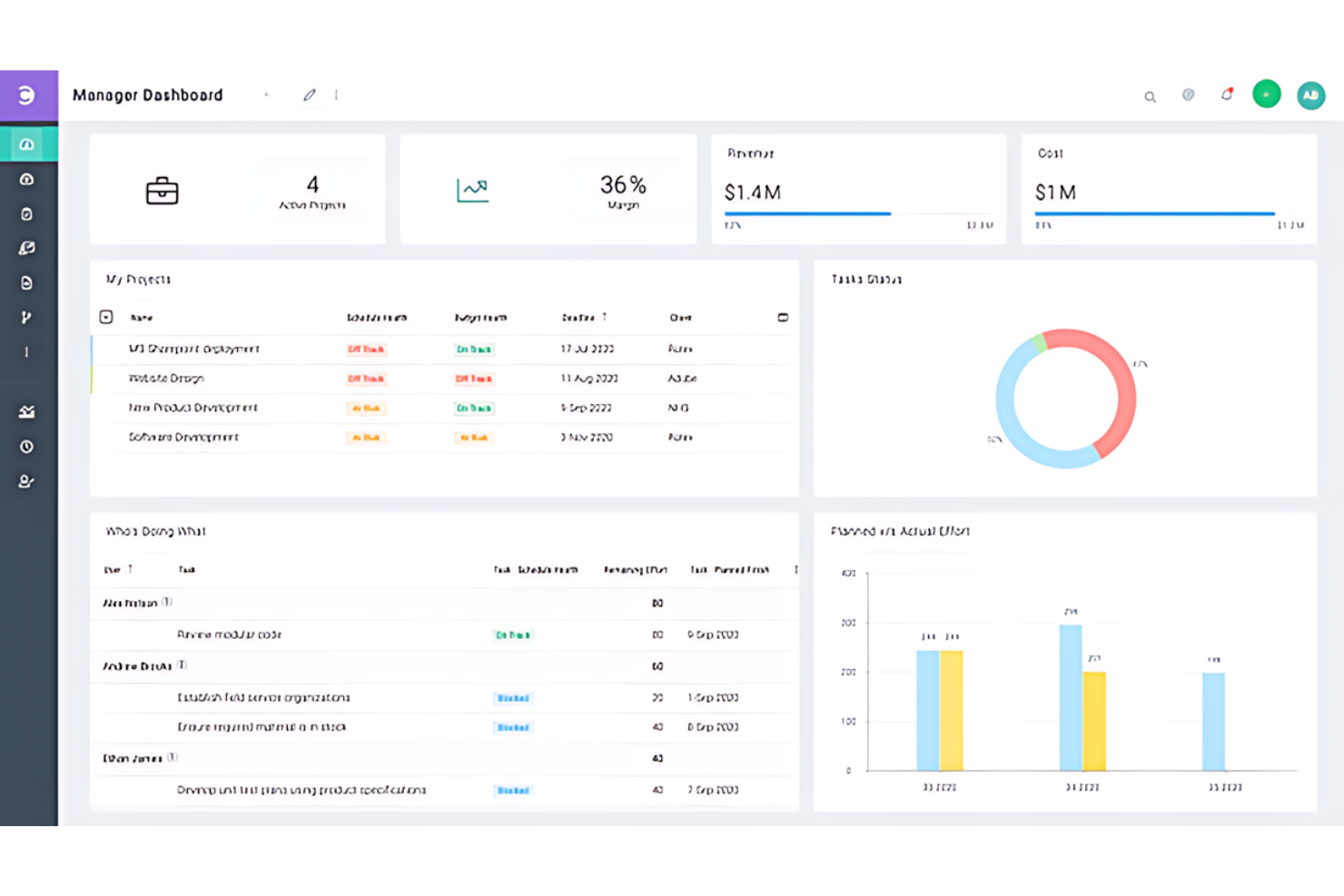Click the branch fork icon in the sidebar
The height and width of the screenshot is (896, 1344).
(x=26, y=318)
